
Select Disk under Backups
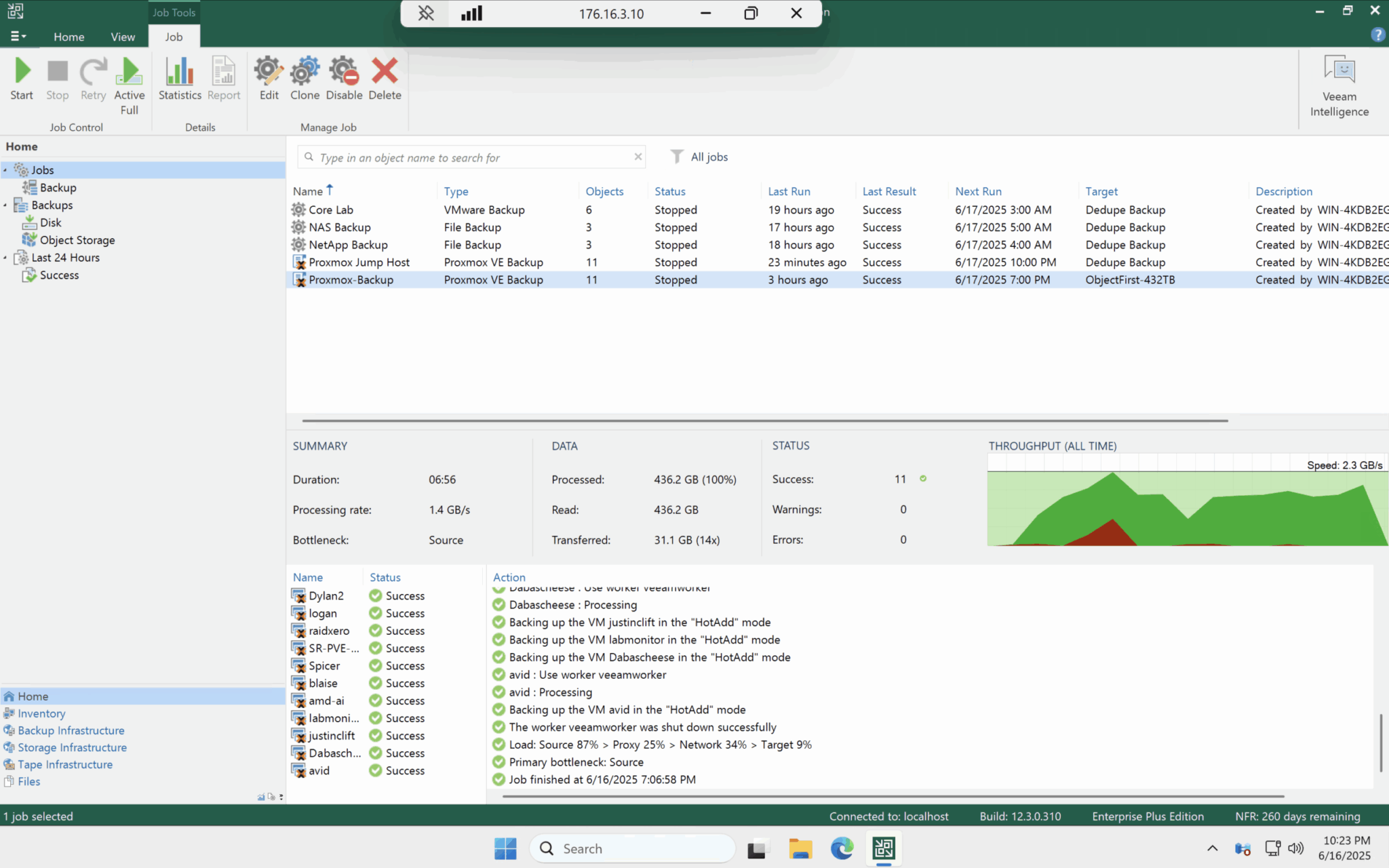[x=50, y=222]
